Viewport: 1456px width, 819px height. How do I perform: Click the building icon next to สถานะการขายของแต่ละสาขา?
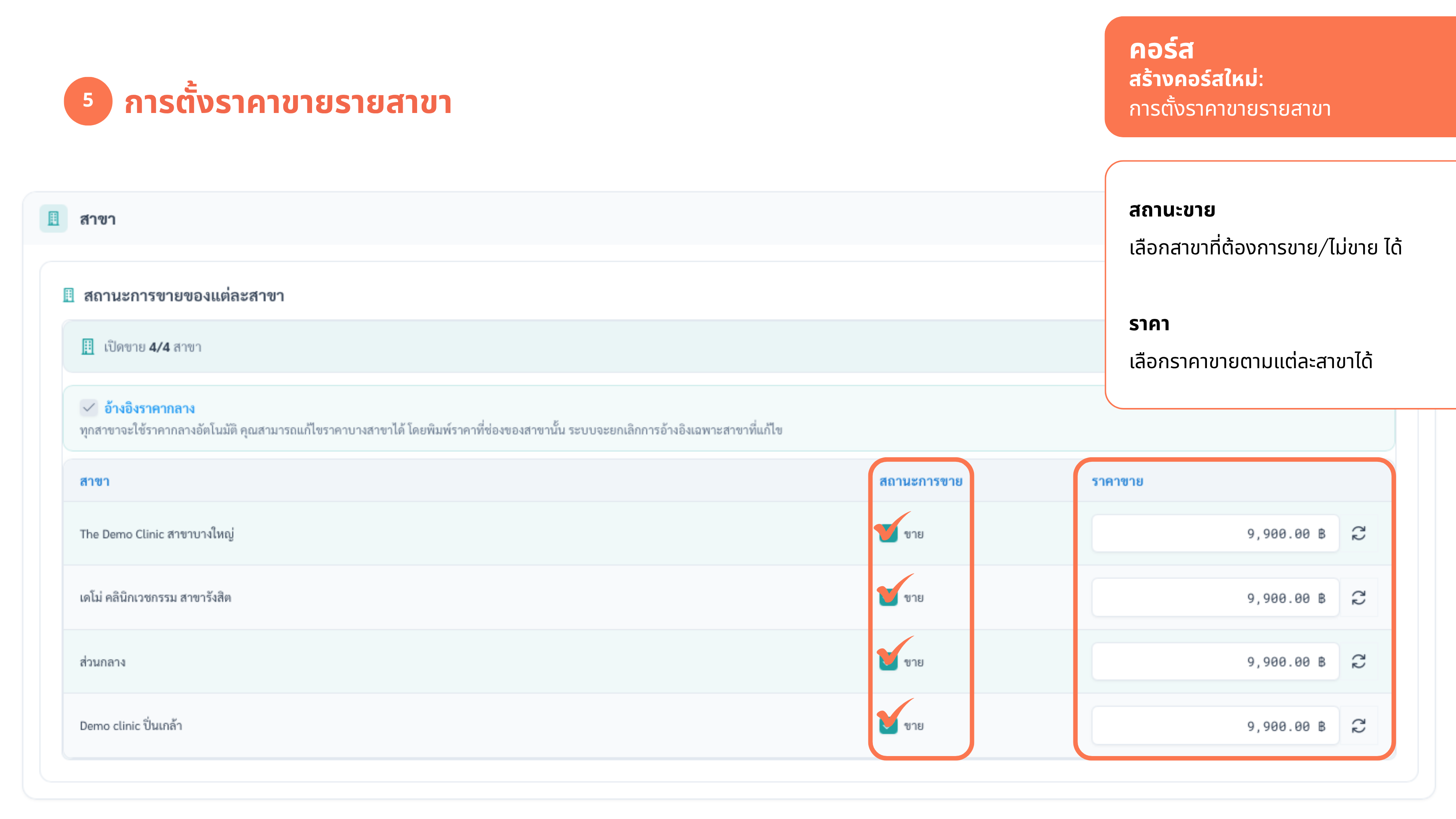point(68,296)
